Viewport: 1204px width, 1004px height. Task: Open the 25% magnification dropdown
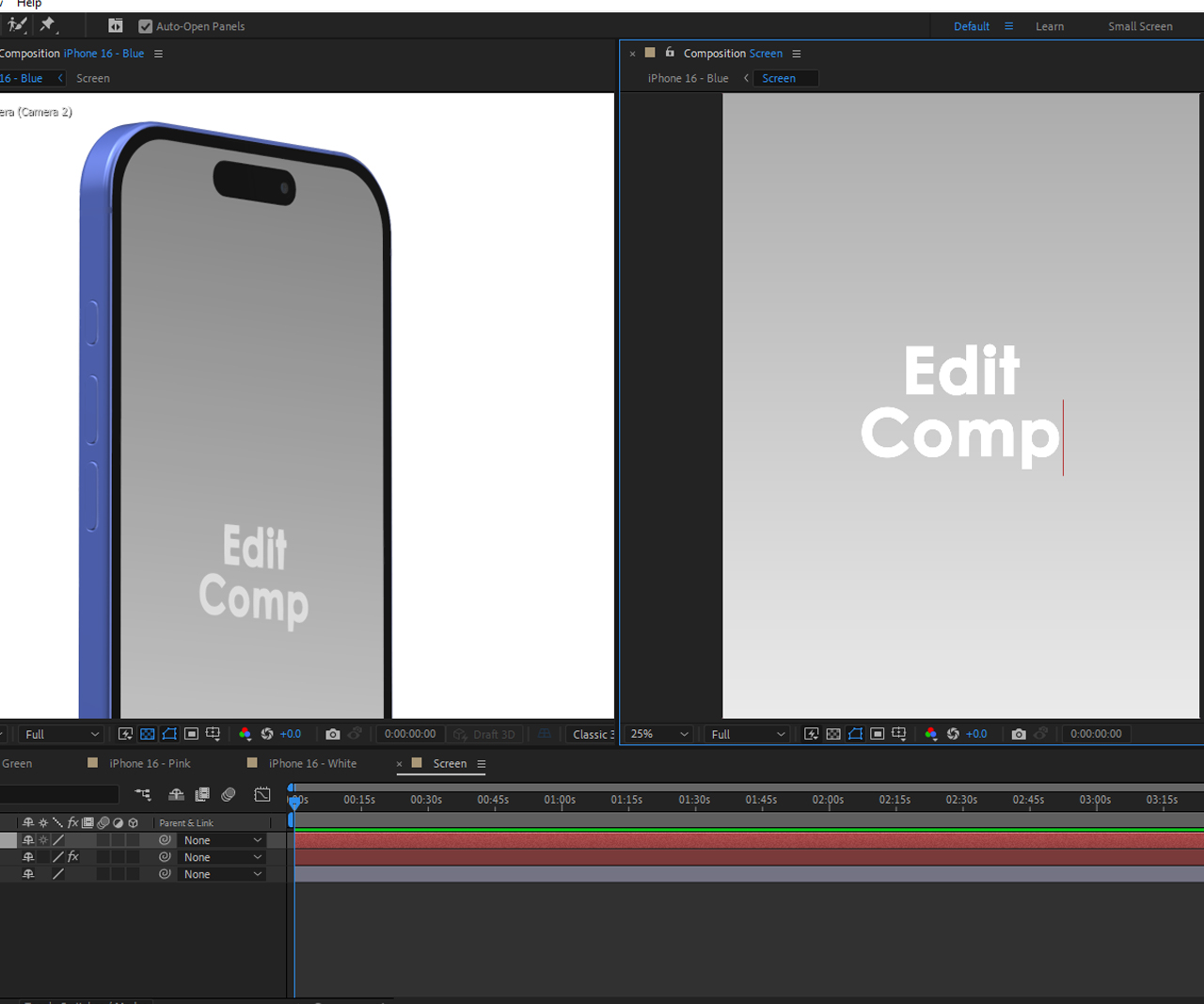pyautogui.click(x=657, y=734)
